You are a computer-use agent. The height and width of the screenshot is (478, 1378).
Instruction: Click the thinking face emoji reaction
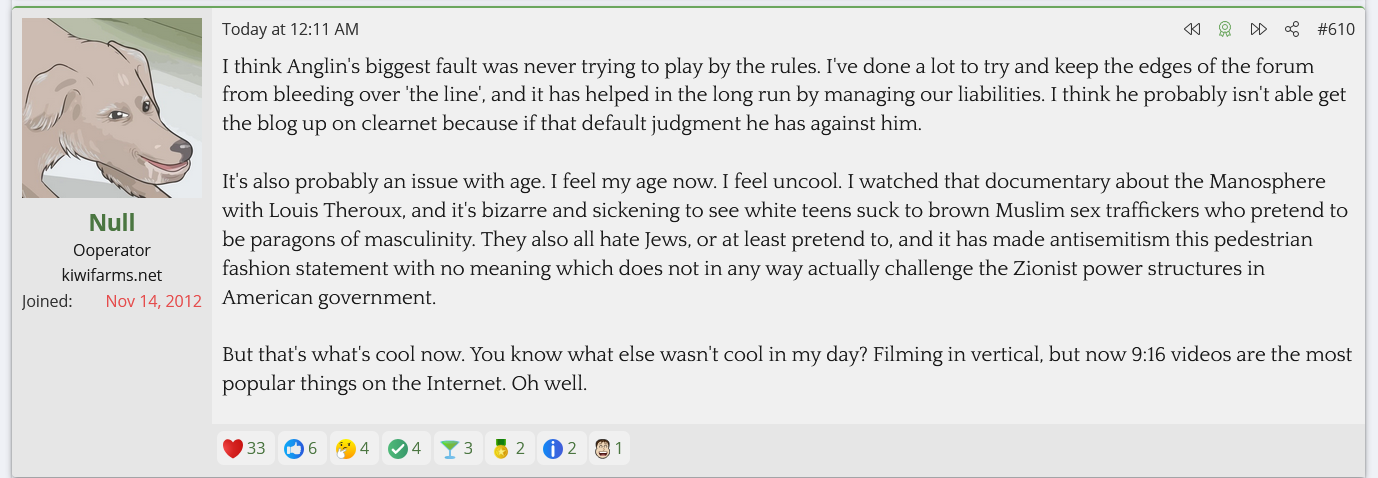(352, 449)
